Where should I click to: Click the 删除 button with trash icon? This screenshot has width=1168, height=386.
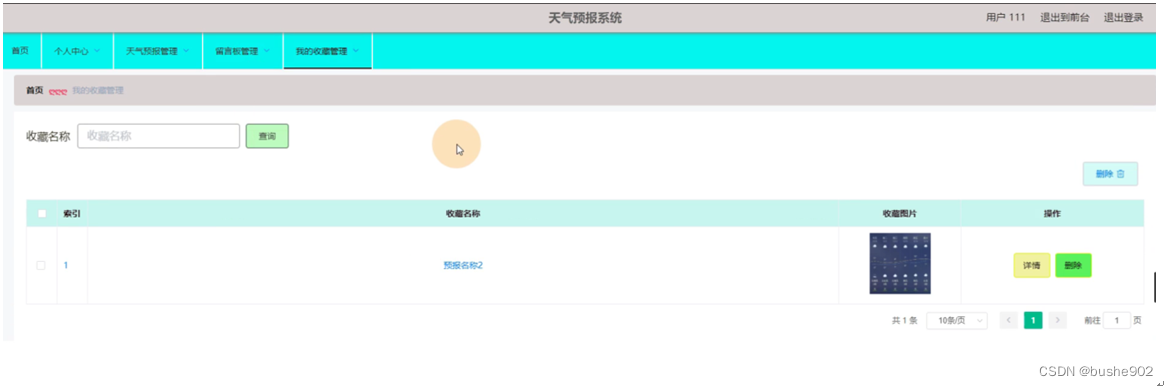[1110, 174]
